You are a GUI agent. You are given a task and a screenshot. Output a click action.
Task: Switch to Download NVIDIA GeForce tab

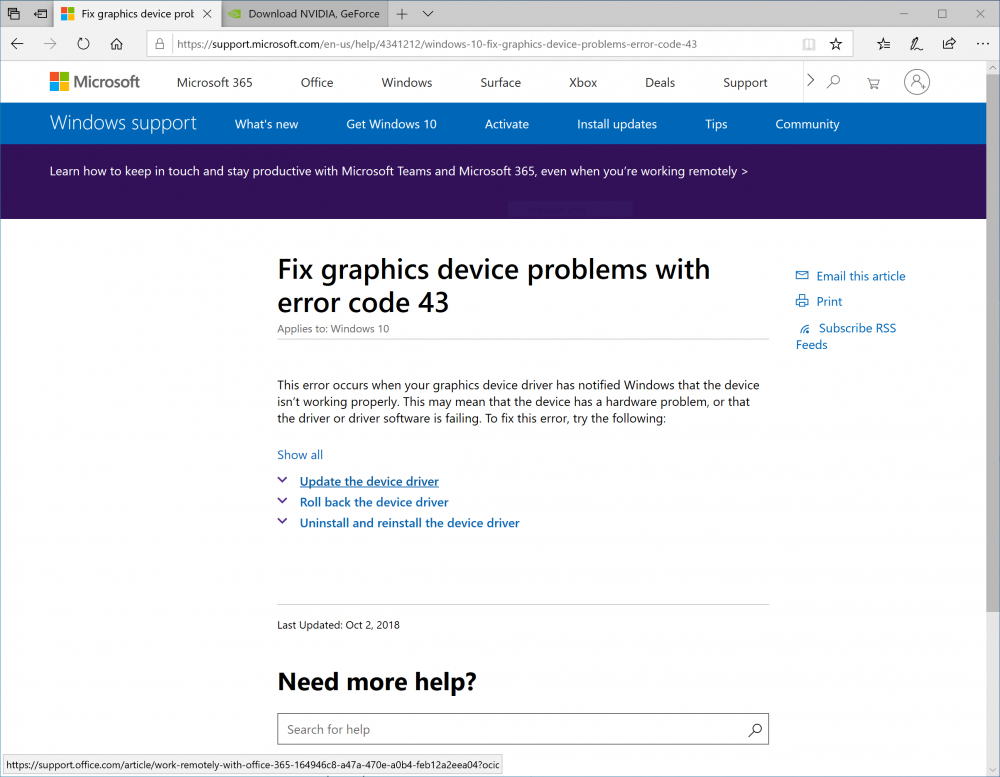coord(305,14)
